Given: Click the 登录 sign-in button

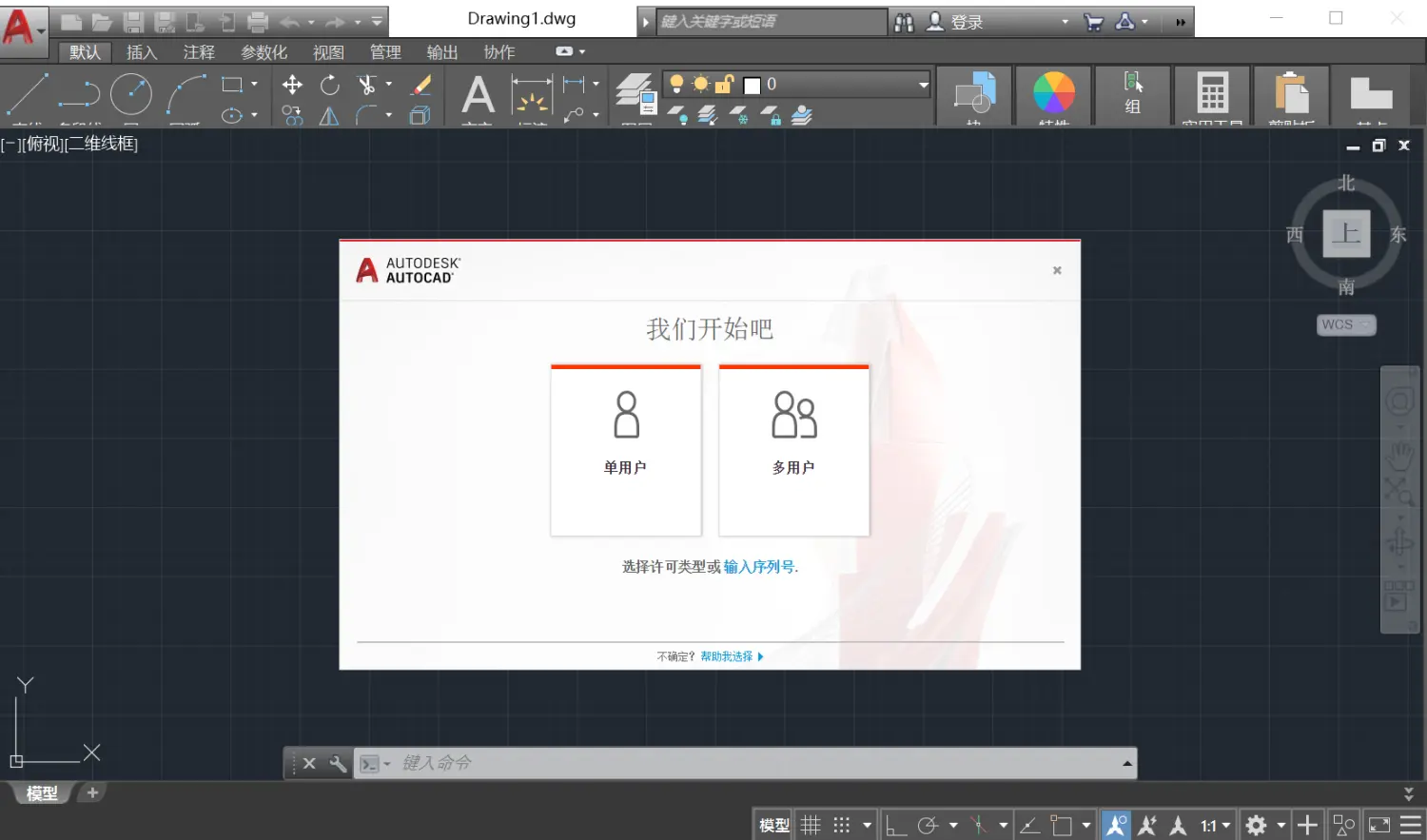Looking at the screenshot, I should click(x=955, y=22).
